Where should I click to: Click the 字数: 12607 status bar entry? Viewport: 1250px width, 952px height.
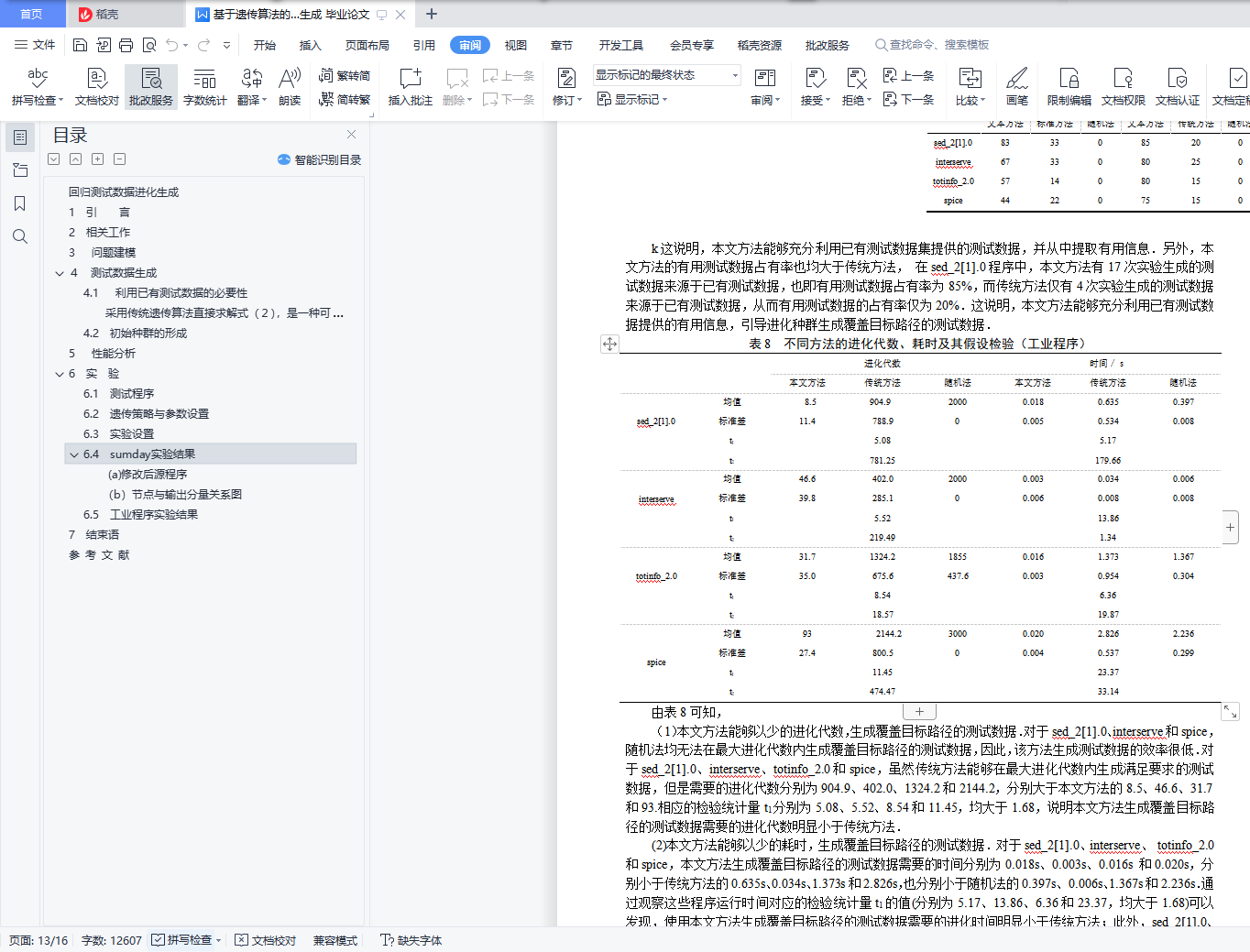(112, 940)
